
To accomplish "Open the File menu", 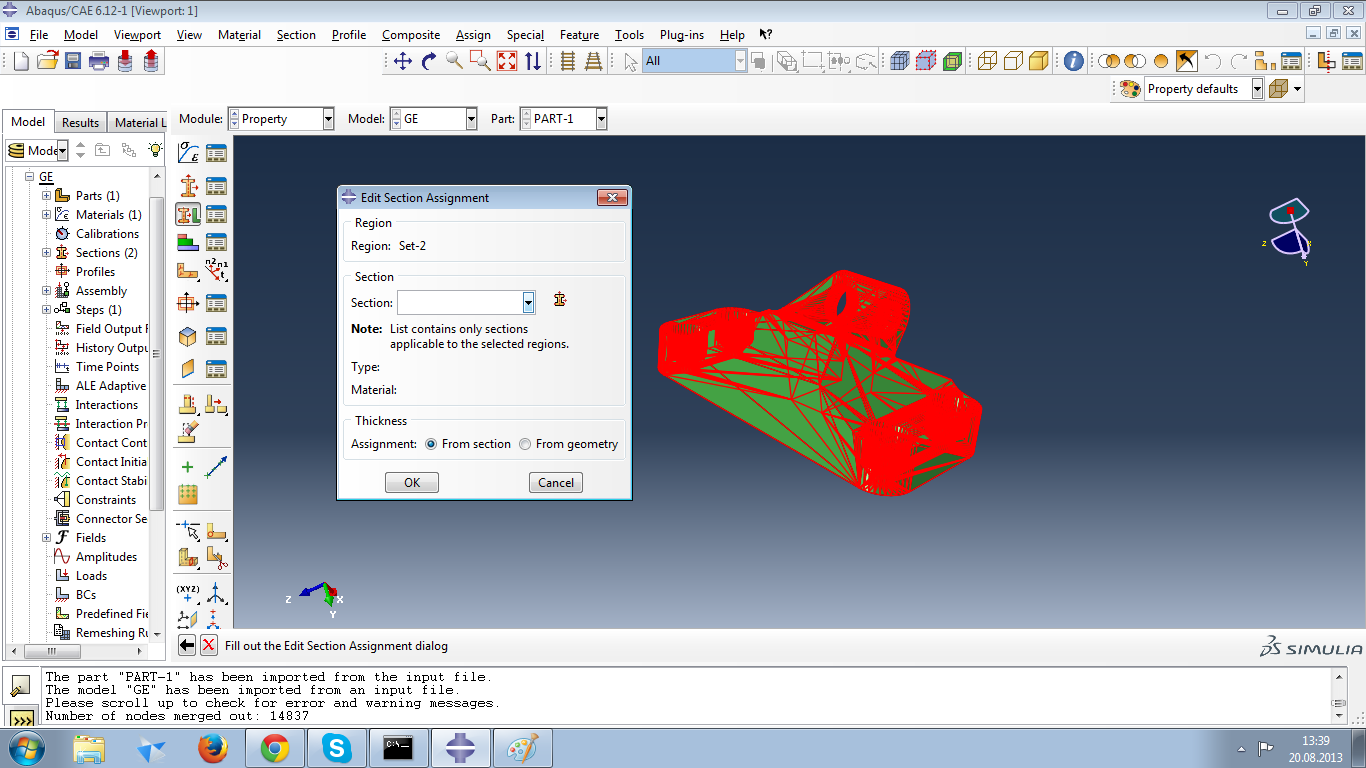I will pos(39,34).
